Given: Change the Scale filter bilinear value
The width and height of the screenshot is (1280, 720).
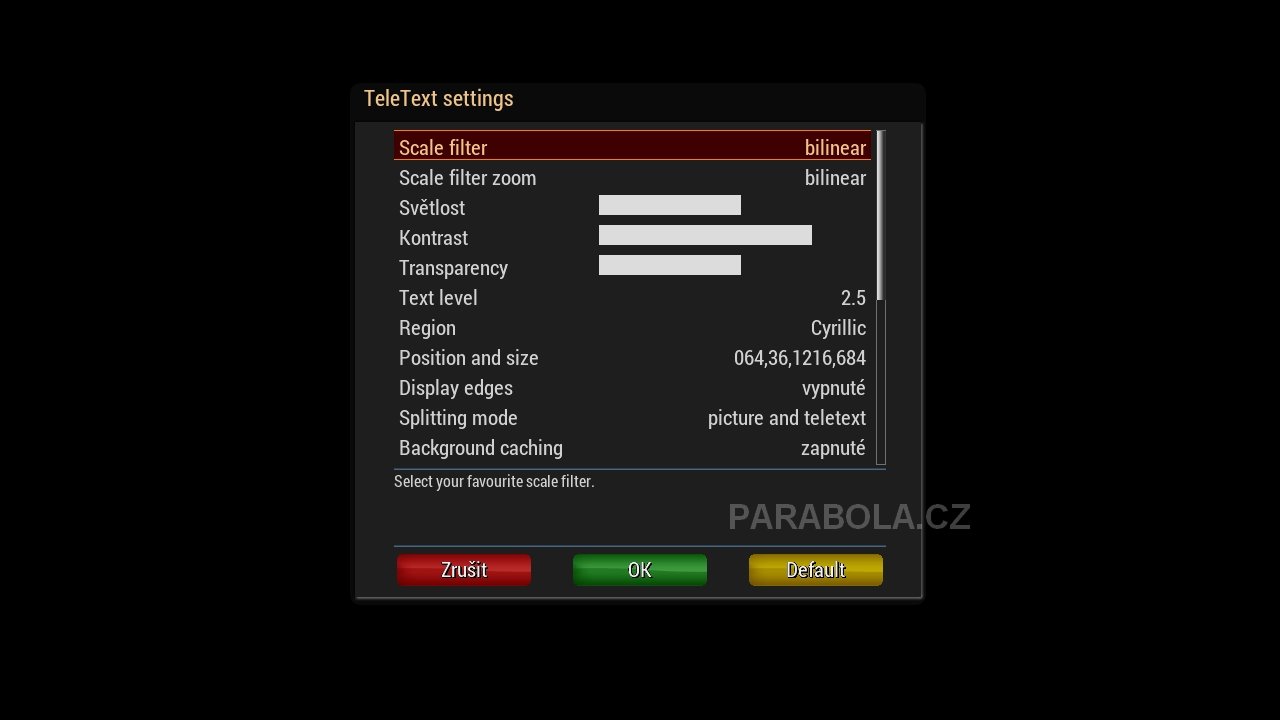Looking at the screenshot, I should (835, 147).
